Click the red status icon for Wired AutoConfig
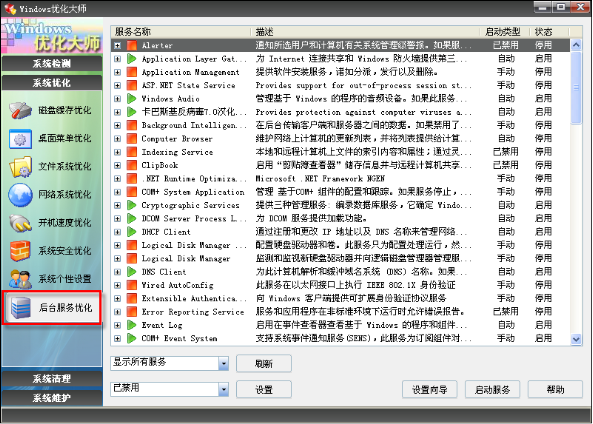The height and width of the screenshot is (424, 593). tap(131, 285)
